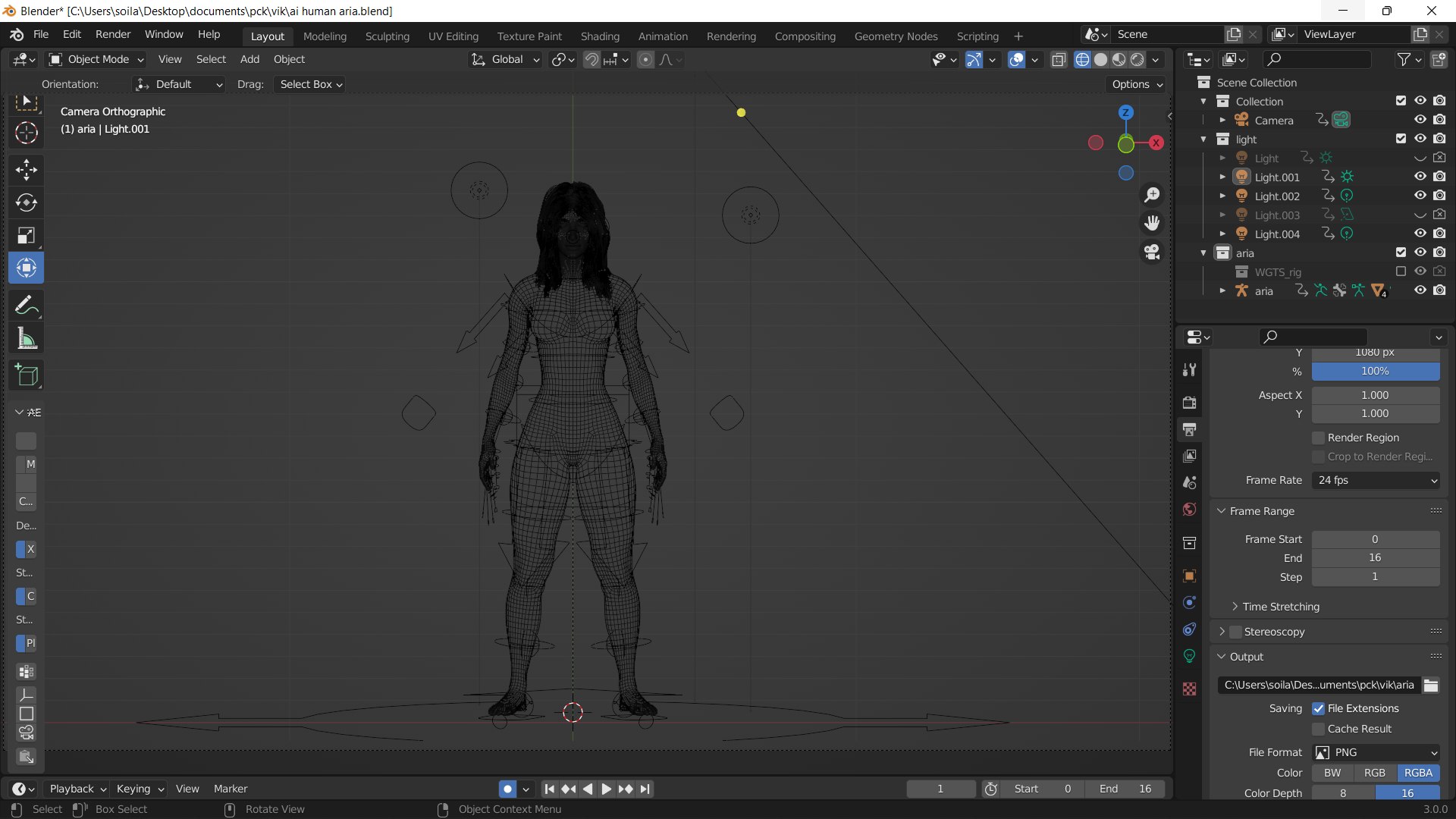Open the Render menu
This screenshot has width=1456, height=819.
coord(113,35)
